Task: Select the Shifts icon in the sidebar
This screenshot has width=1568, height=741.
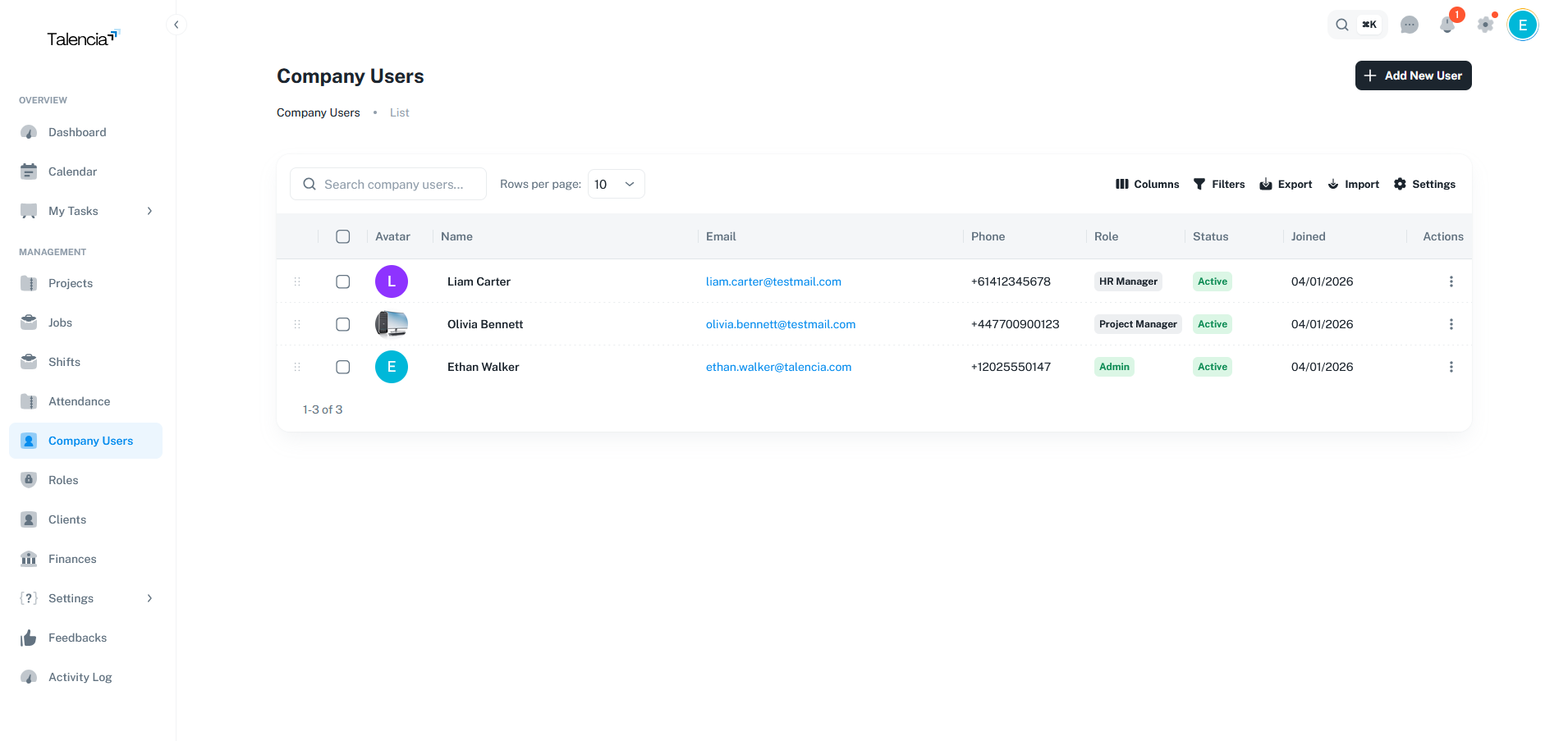Action: click(29, 362)
